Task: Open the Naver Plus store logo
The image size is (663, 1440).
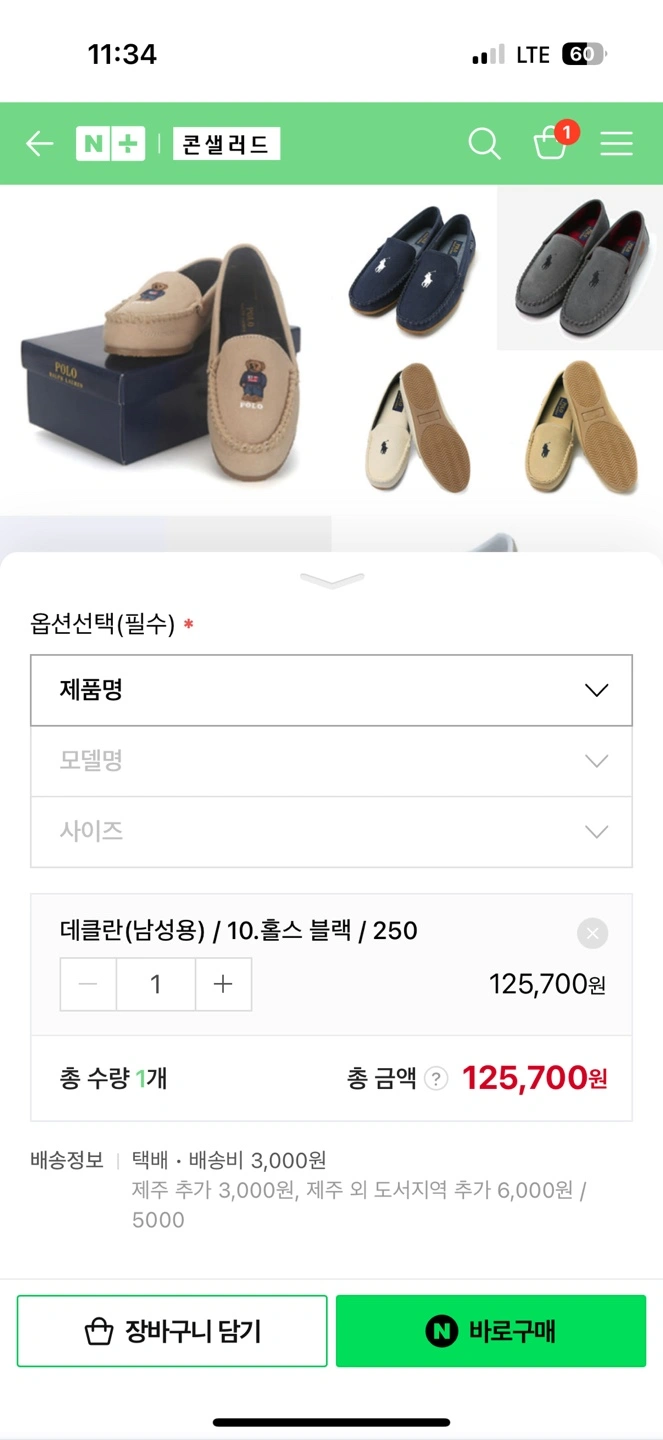Action: 110,144
